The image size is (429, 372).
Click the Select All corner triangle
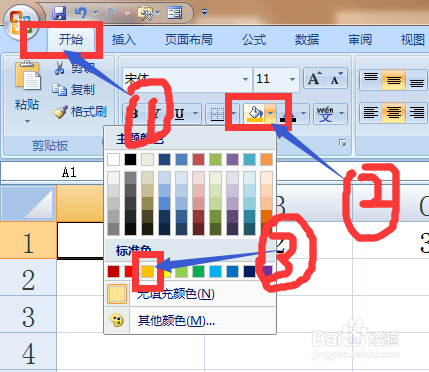coord(29,203)
